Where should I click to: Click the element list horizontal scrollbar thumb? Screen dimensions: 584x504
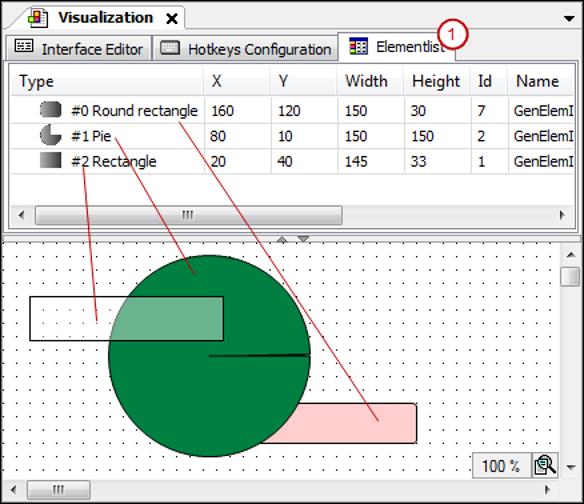coord(188,215)
